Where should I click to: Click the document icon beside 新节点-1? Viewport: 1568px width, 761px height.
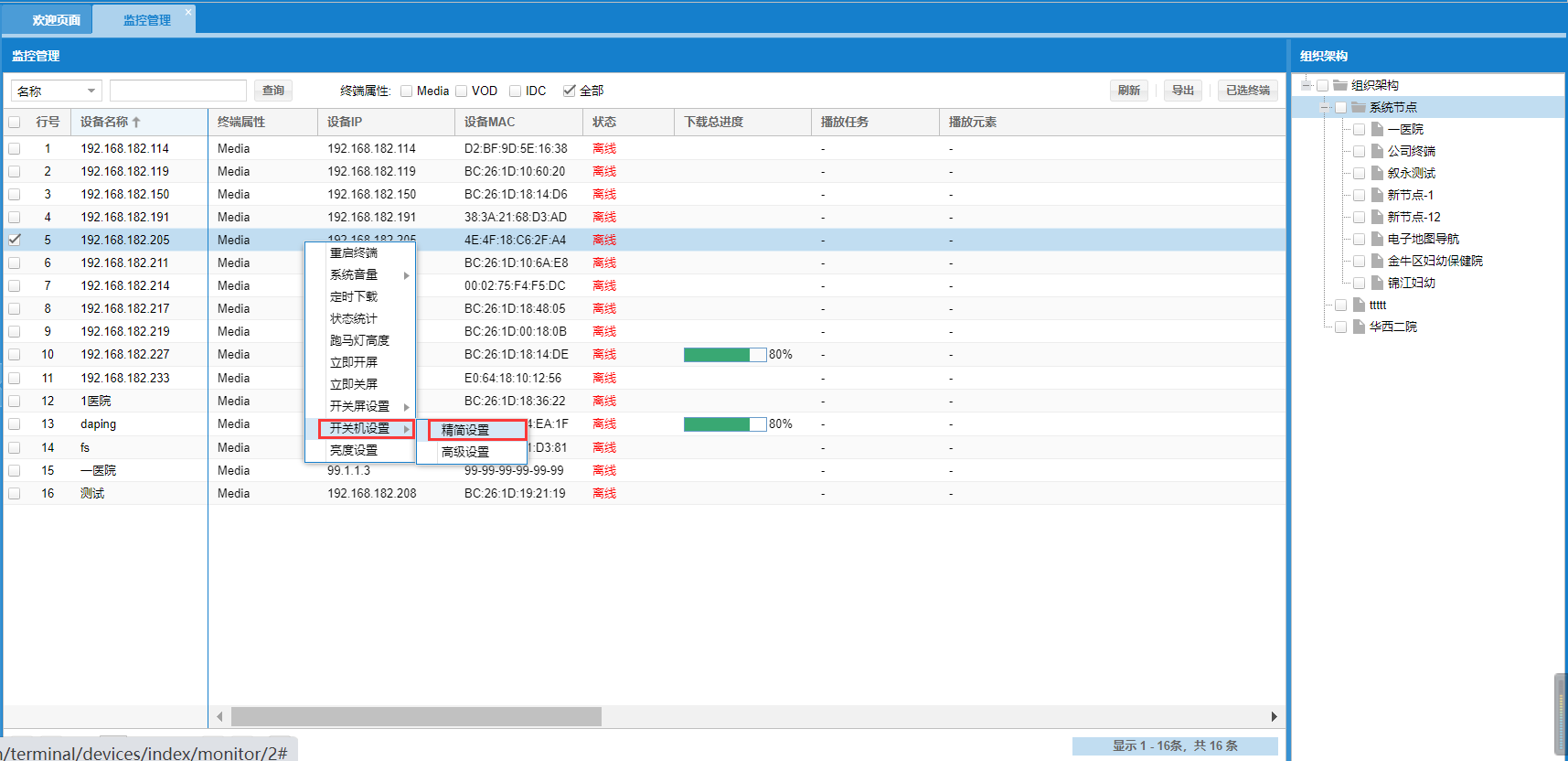pyautogui.click(x=1377, y=195)
